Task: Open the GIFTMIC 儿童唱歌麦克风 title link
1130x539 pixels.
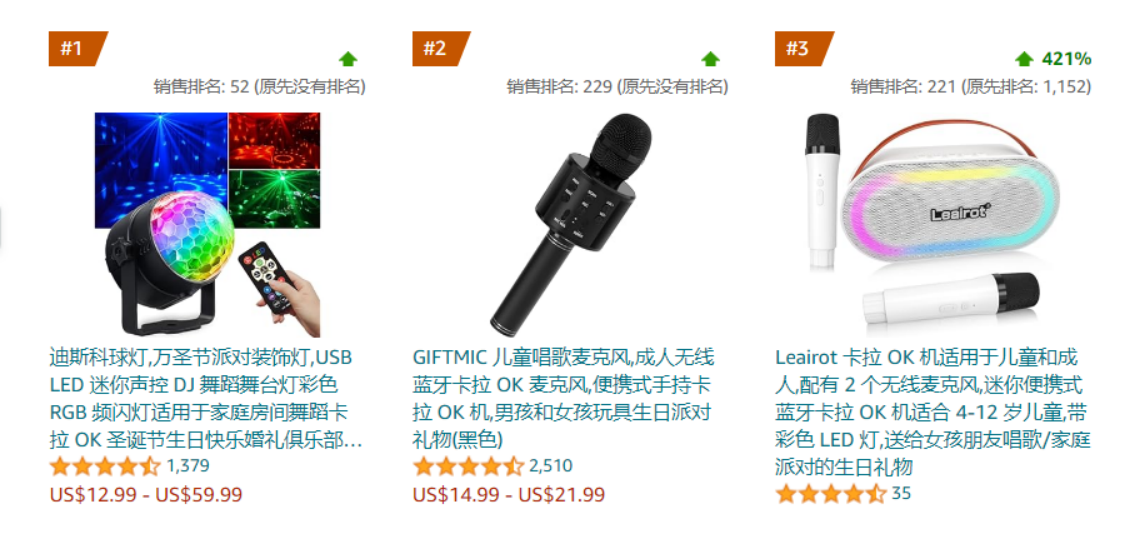Action: click(x=564, y=398)
